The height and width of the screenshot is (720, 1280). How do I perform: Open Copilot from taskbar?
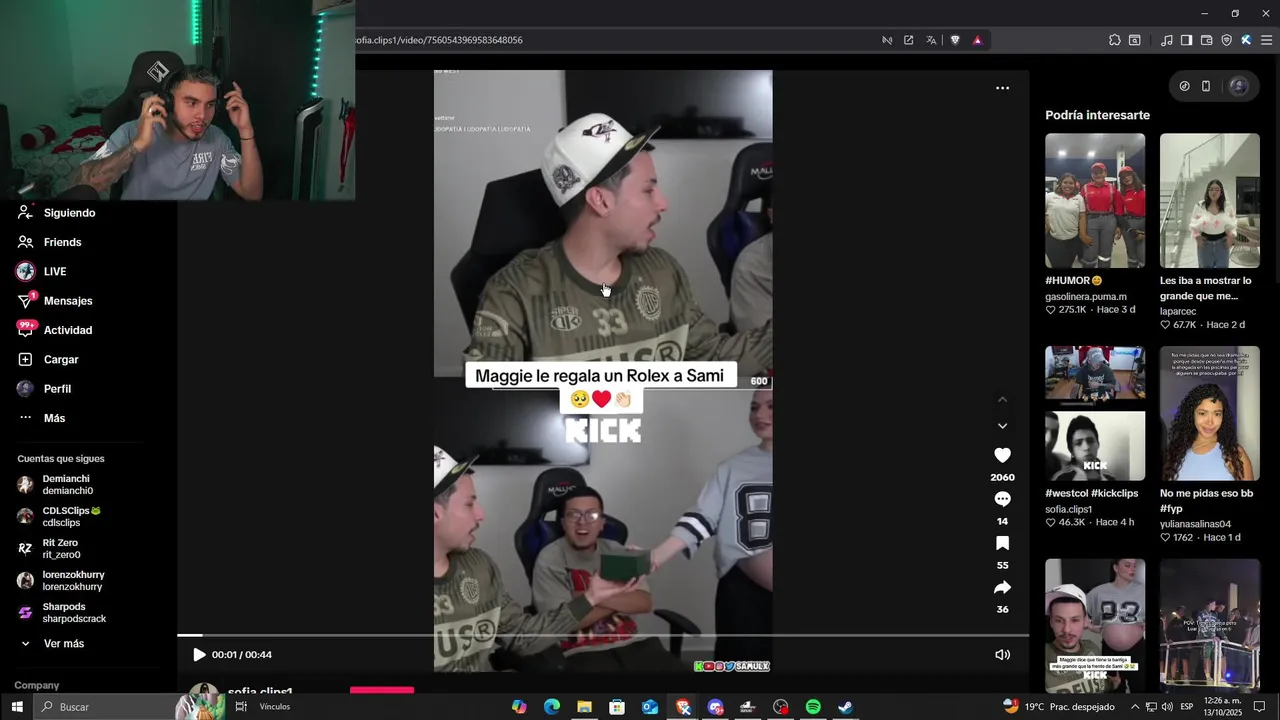click(519, 707)
